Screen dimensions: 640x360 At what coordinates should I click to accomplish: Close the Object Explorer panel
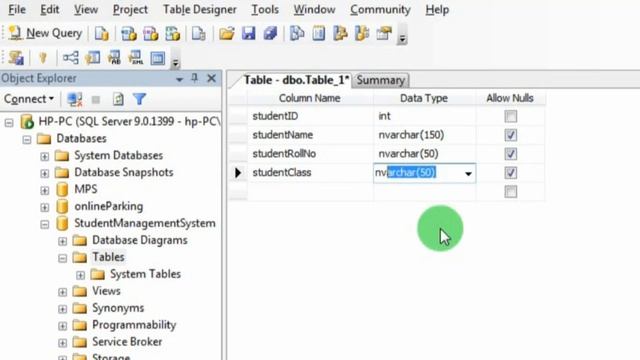[211, 78]
